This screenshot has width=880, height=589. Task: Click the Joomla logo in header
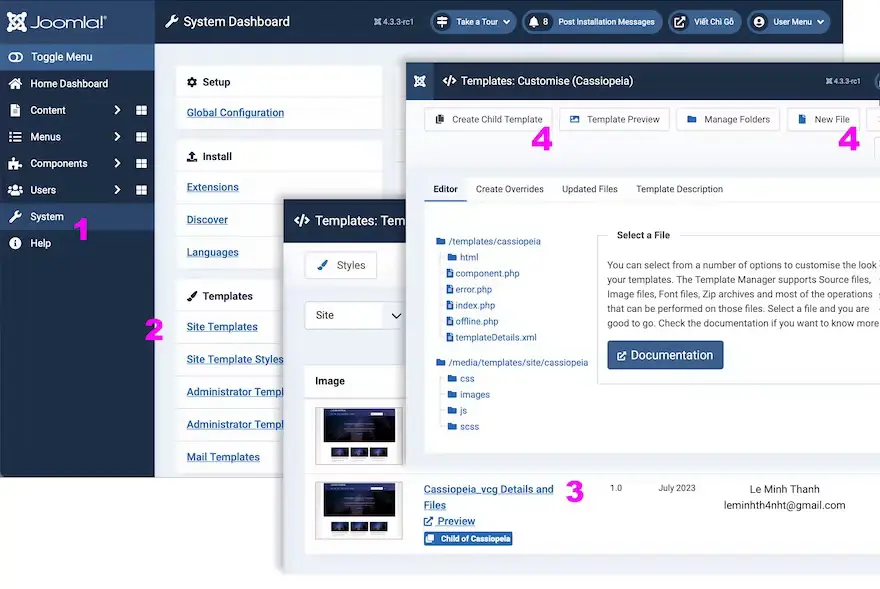click(x=56, y=21)
